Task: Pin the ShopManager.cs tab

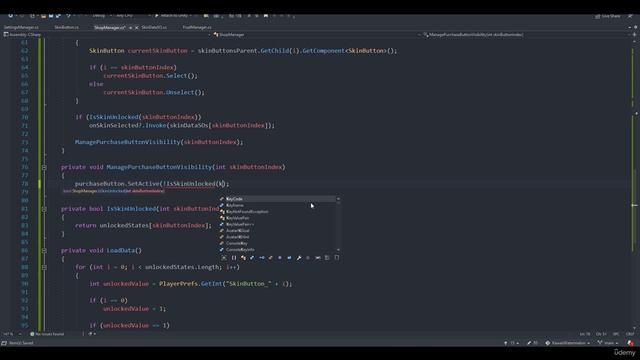Action: [x=130, y=27]
